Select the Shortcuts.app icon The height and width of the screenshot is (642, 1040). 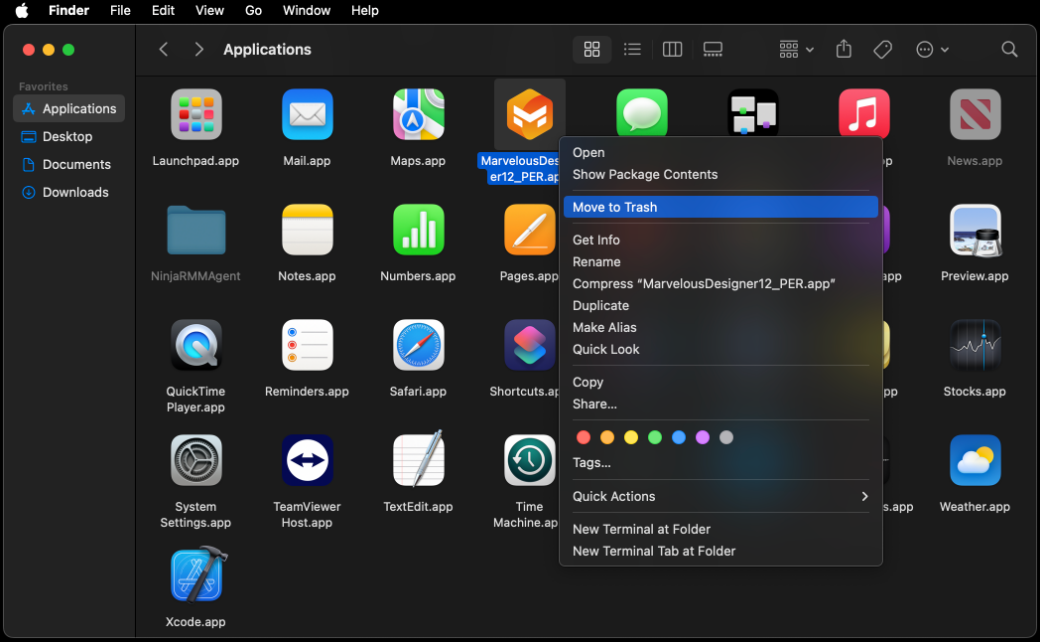coord(529,345)
